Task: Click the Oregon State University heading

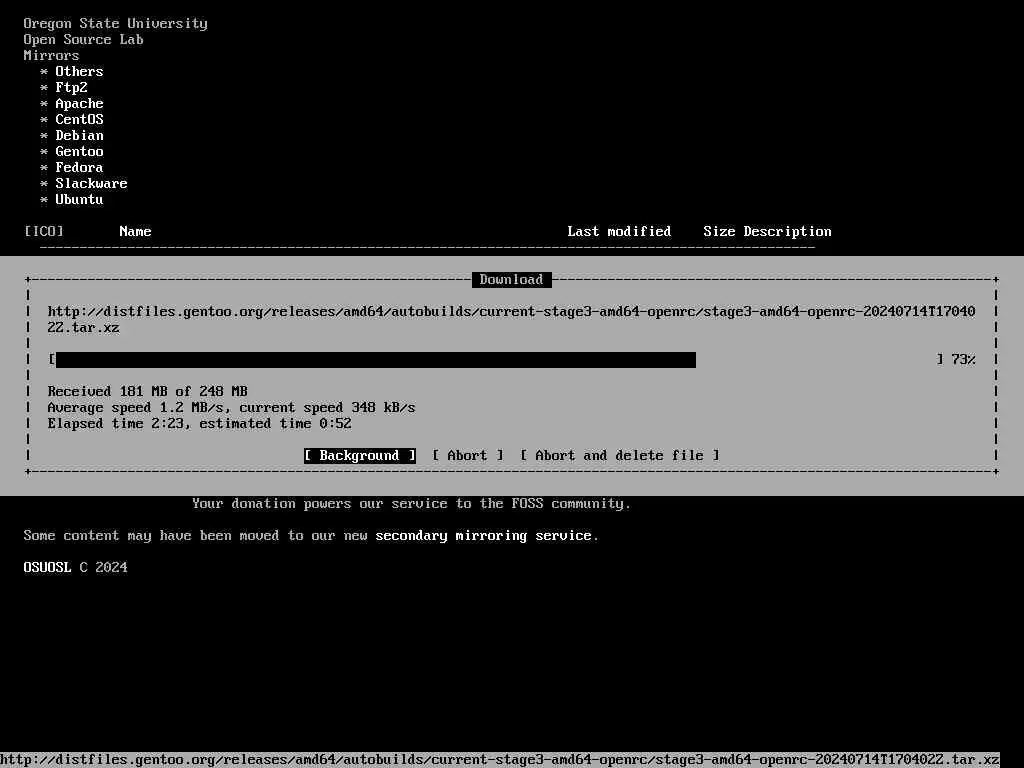Action: coord(116,24)
